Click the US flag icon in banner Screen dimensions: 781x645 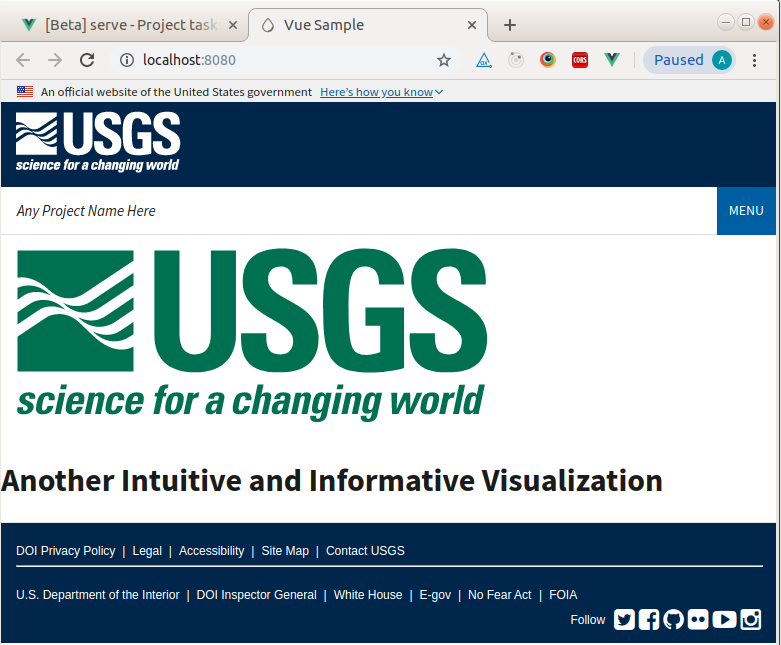[25, 92]
